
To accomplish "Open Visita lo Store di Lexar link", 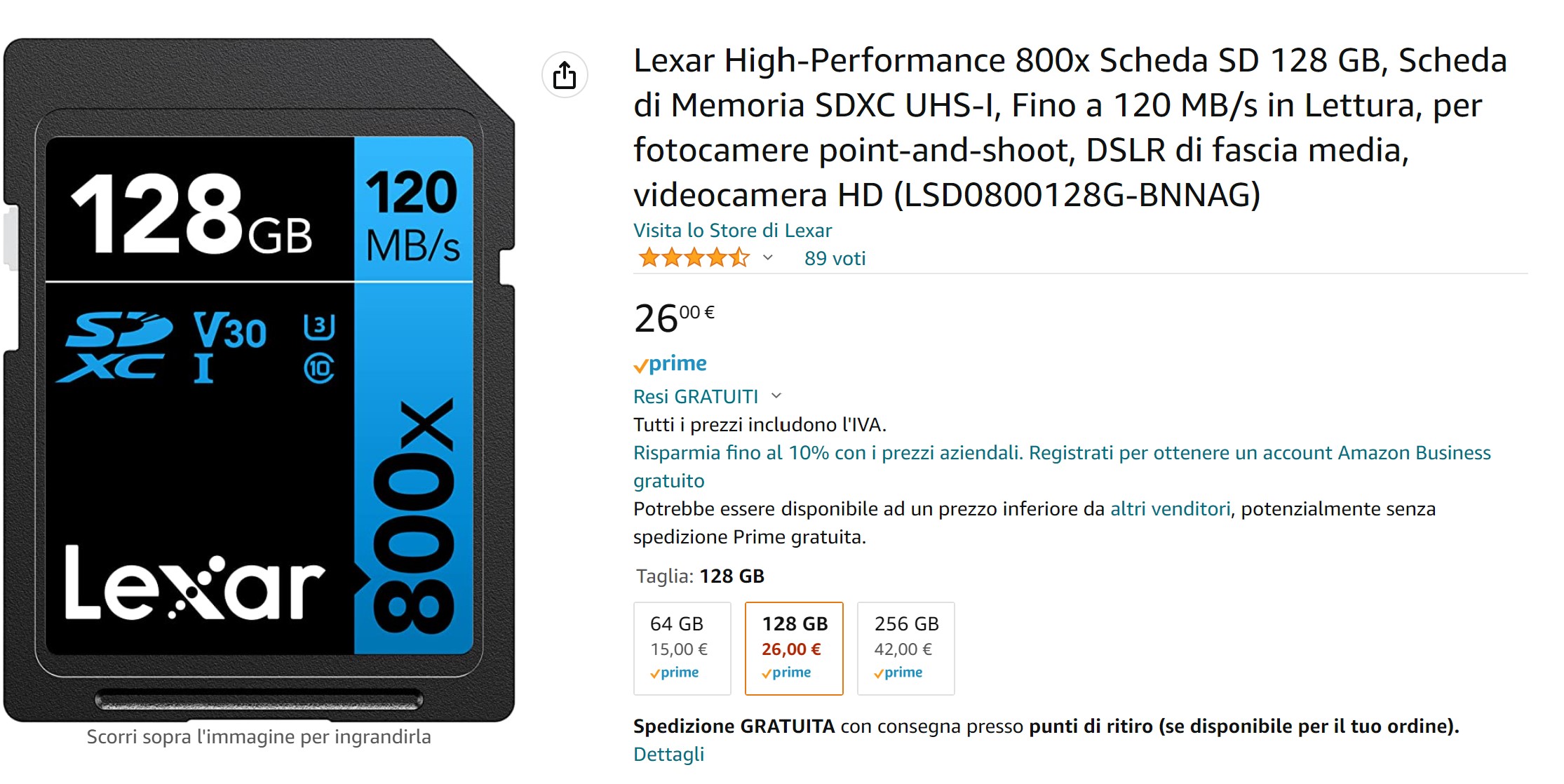I will [732, 231].
